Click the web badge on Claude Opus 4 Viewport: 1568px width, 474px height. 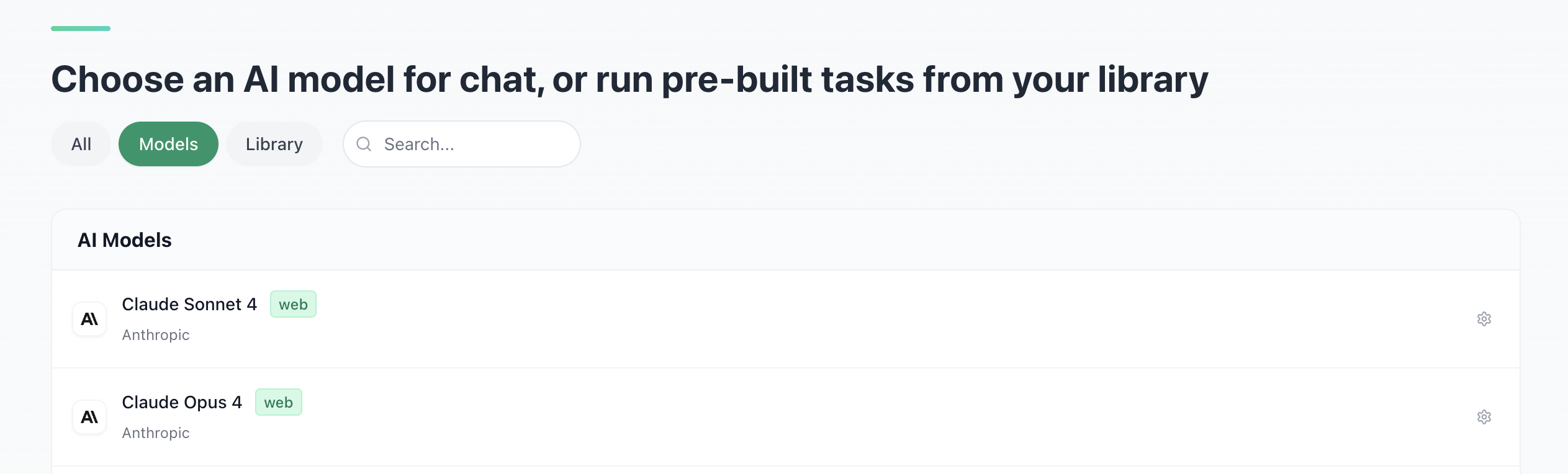click(278, 402)
